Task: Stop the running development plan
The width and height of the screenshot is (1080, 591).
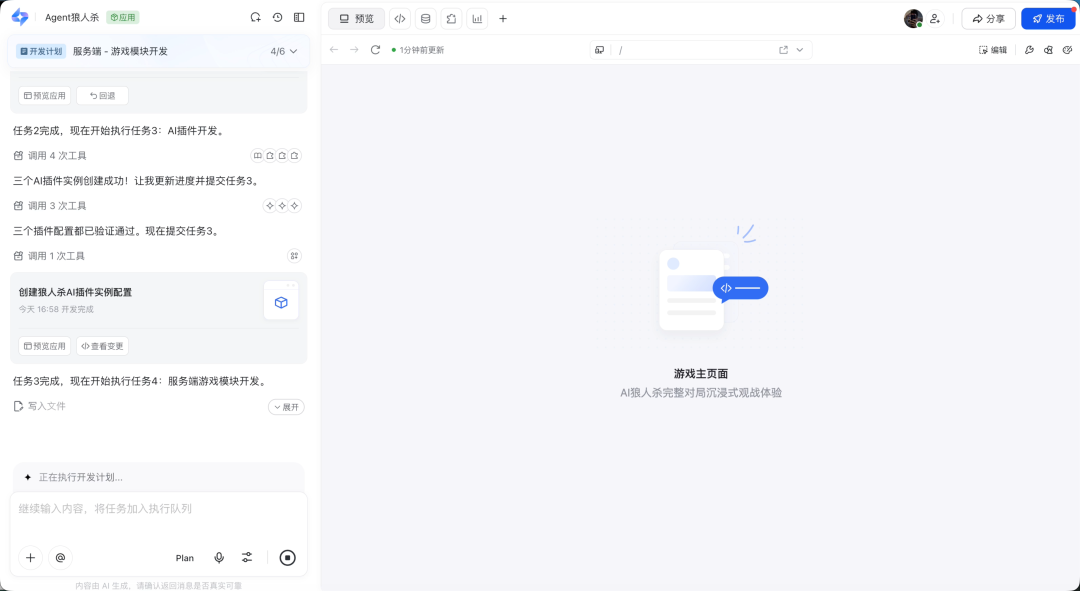Action: point(287,558)
